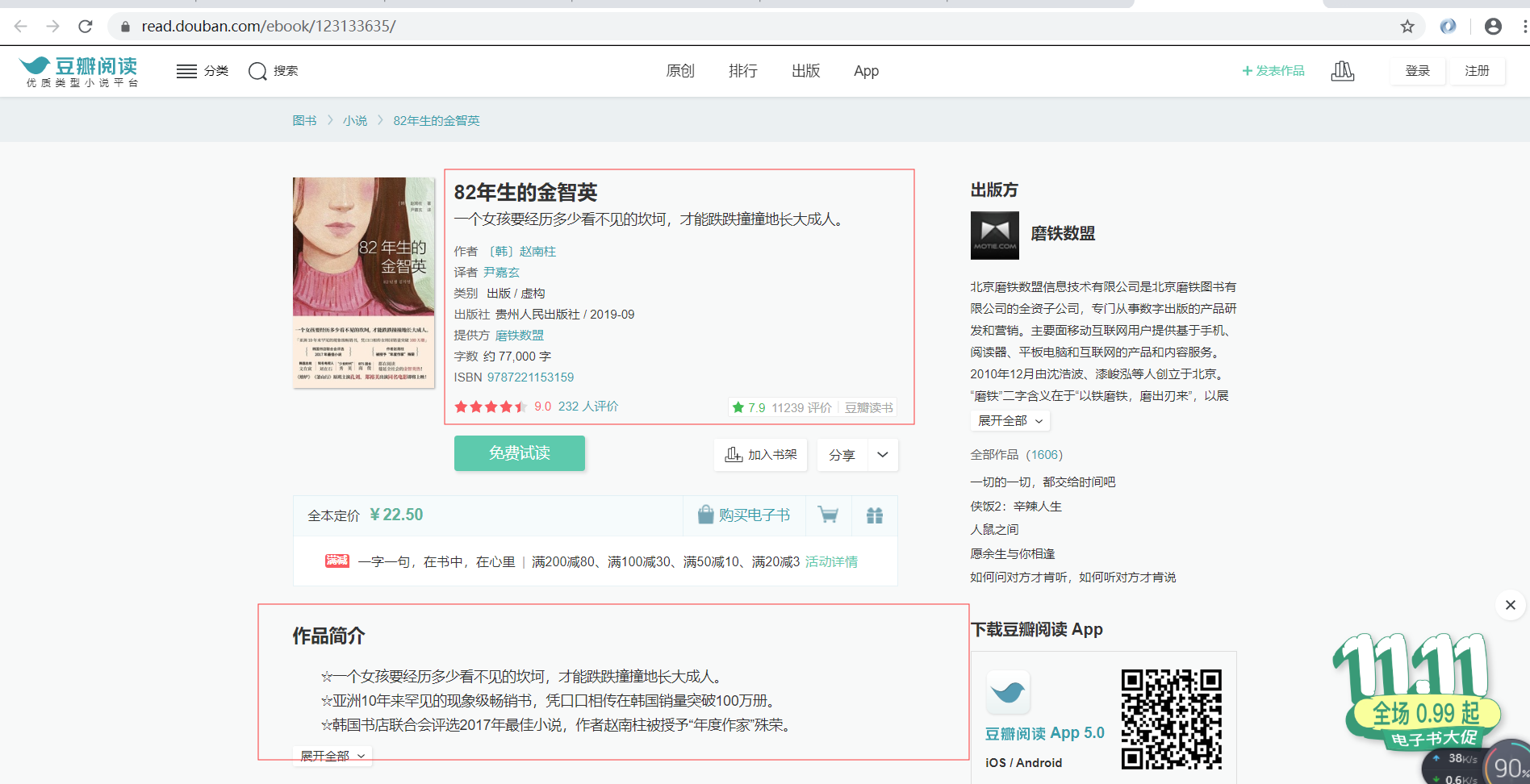1530x784 pixels.
Task: Open search with the magnifier icon
Action: 258,71
